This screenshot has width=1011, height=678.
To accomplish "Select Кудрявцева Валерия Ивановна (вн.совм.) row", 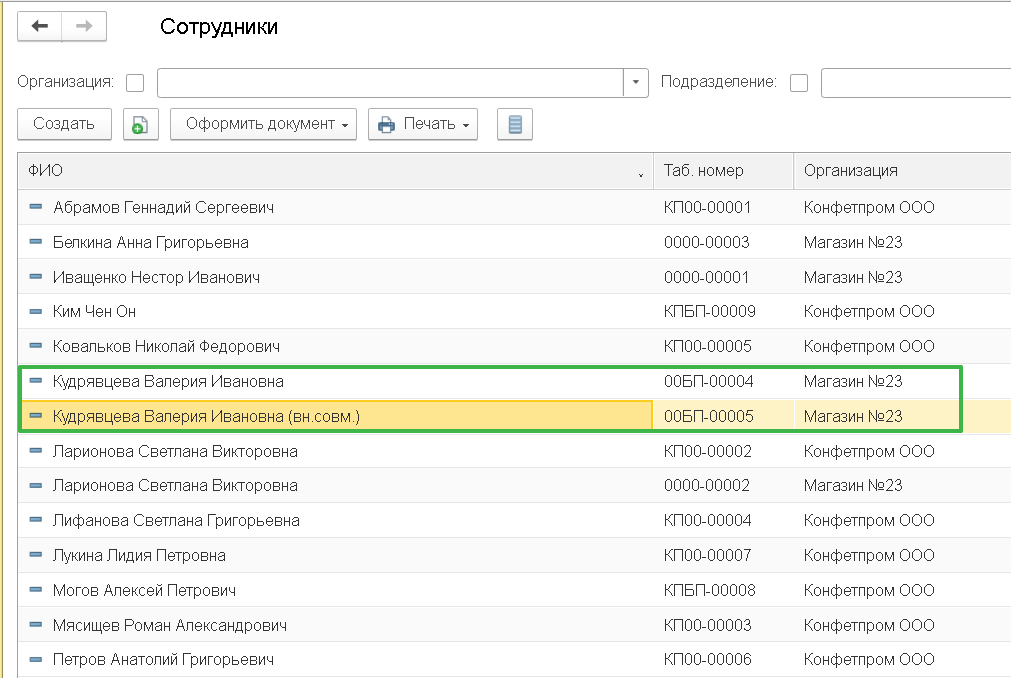I will (206, 416).
